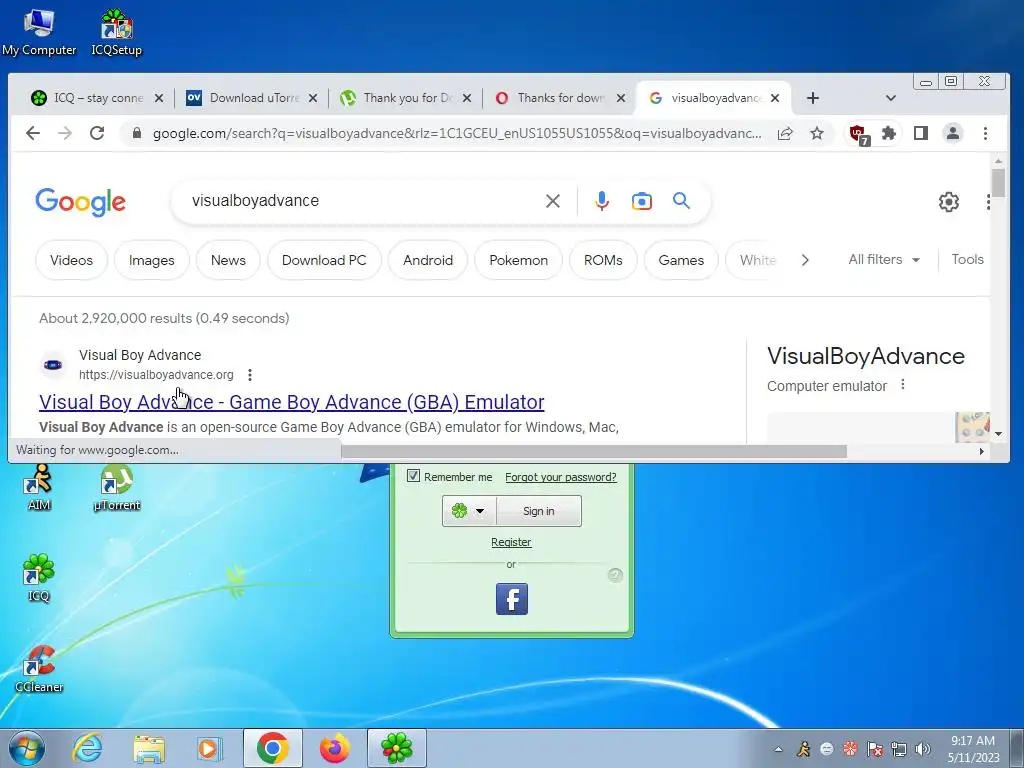
Task: Reload the Google search page
Action: tap(97, 133)
